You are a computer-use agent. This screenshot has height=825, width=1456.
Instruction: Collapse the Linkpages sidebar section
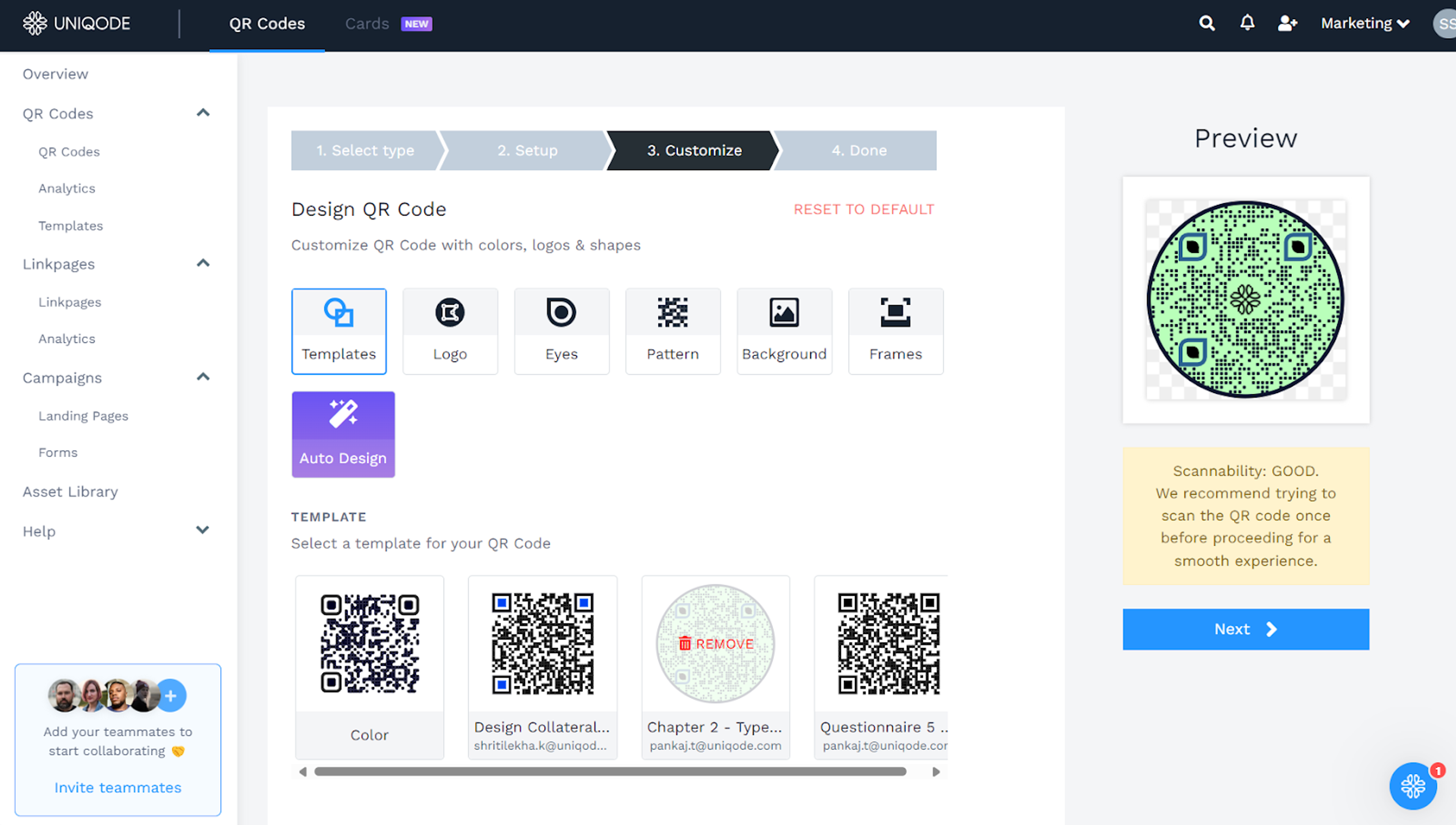(x=203, y=263)
